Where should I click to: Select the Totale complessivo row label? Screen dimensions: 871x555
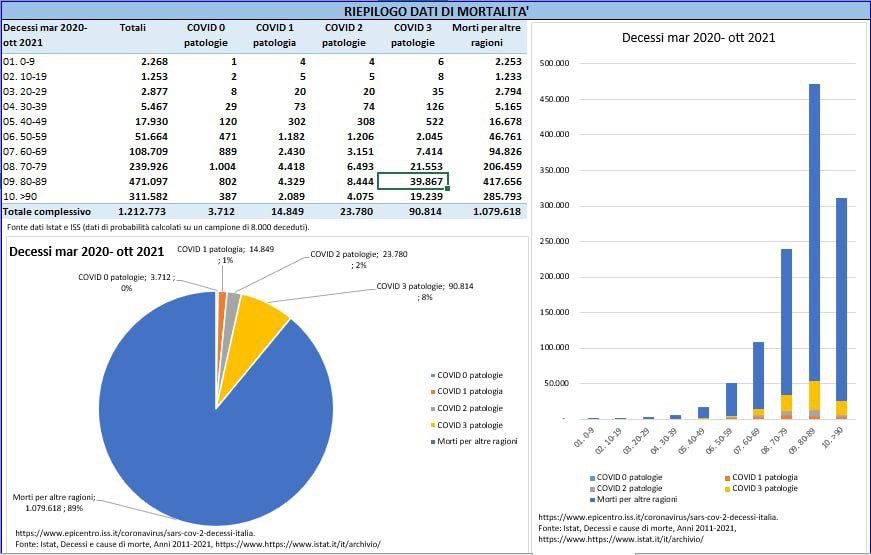47,212
